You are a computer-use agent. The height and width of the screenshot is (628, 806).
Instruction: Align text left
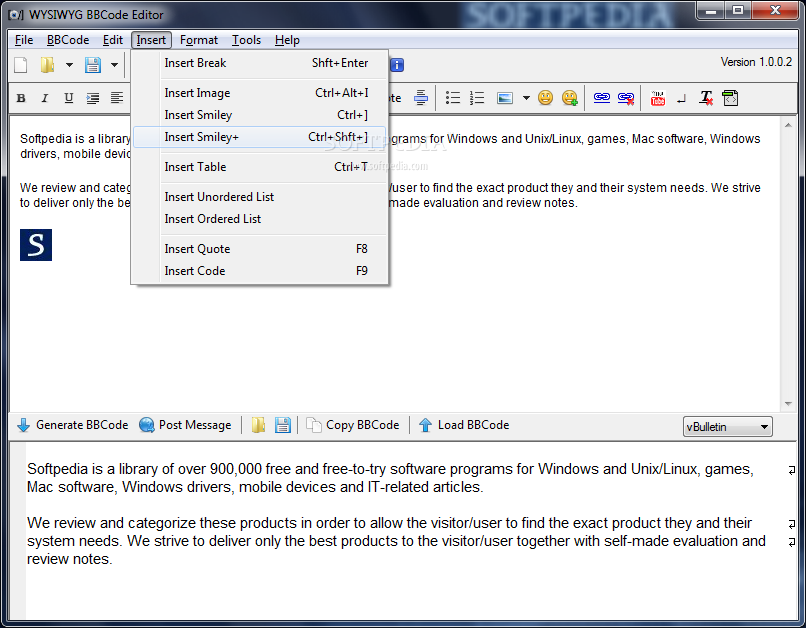click(117, 98)
